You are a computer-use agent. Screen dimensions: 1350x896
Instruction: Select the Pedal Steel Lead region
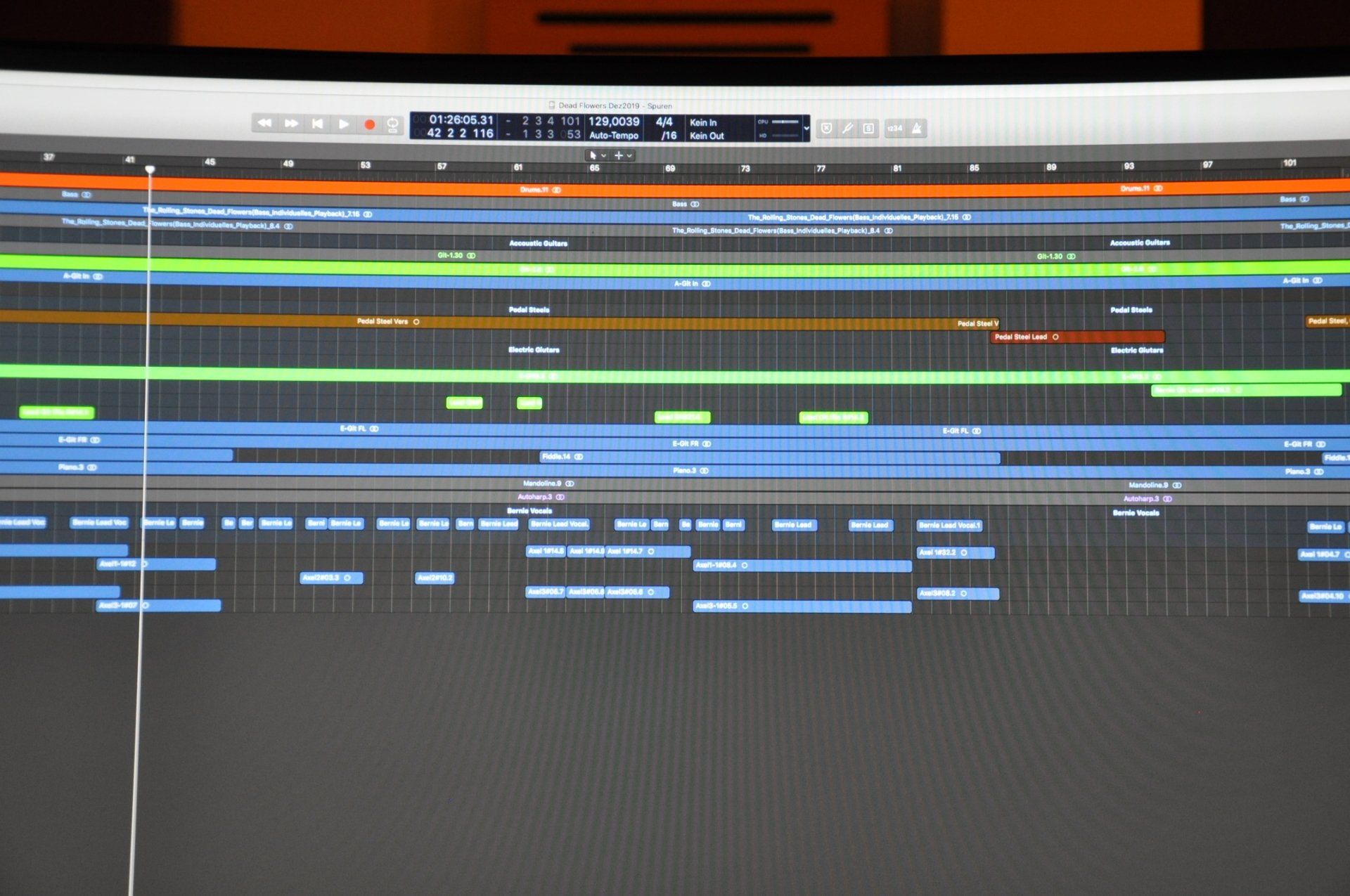pyautogui.click(x=1077, y=337)
